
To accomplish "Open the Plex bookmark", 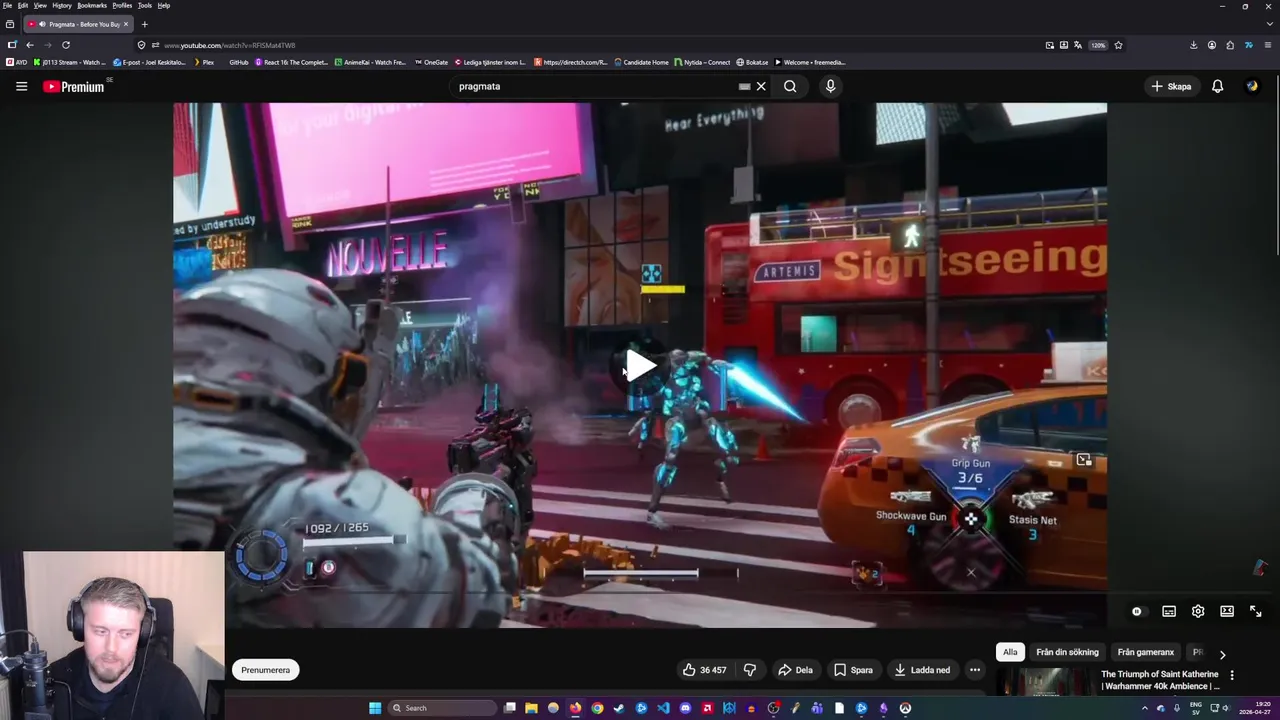I will tap(204, 62).
